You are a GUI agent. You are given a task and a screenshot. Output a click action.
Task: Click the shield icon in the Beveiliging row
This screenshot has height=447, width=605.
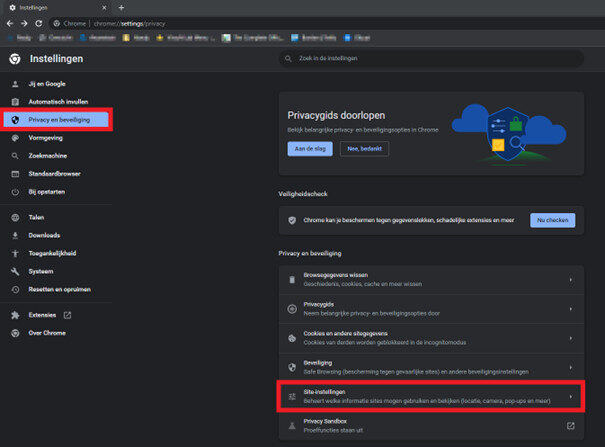click(292, 368)
